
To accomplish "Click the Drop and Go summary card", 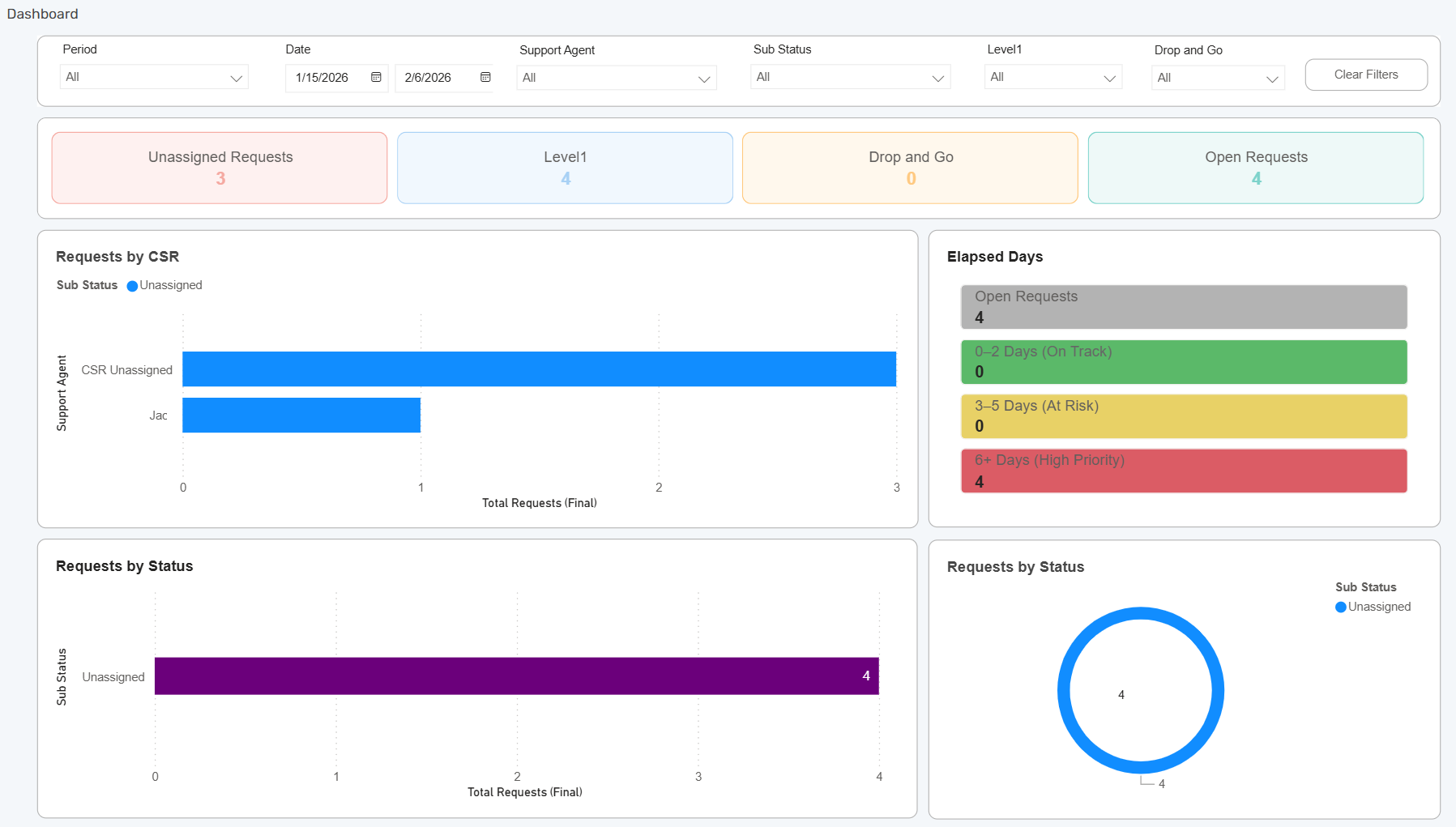I will point(910,168).
